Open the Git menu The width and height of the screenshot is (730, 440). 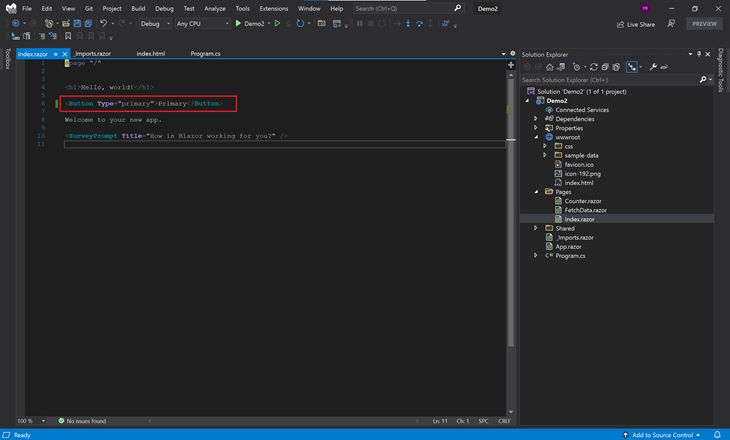pyautogui.click(x=88, y=8)
